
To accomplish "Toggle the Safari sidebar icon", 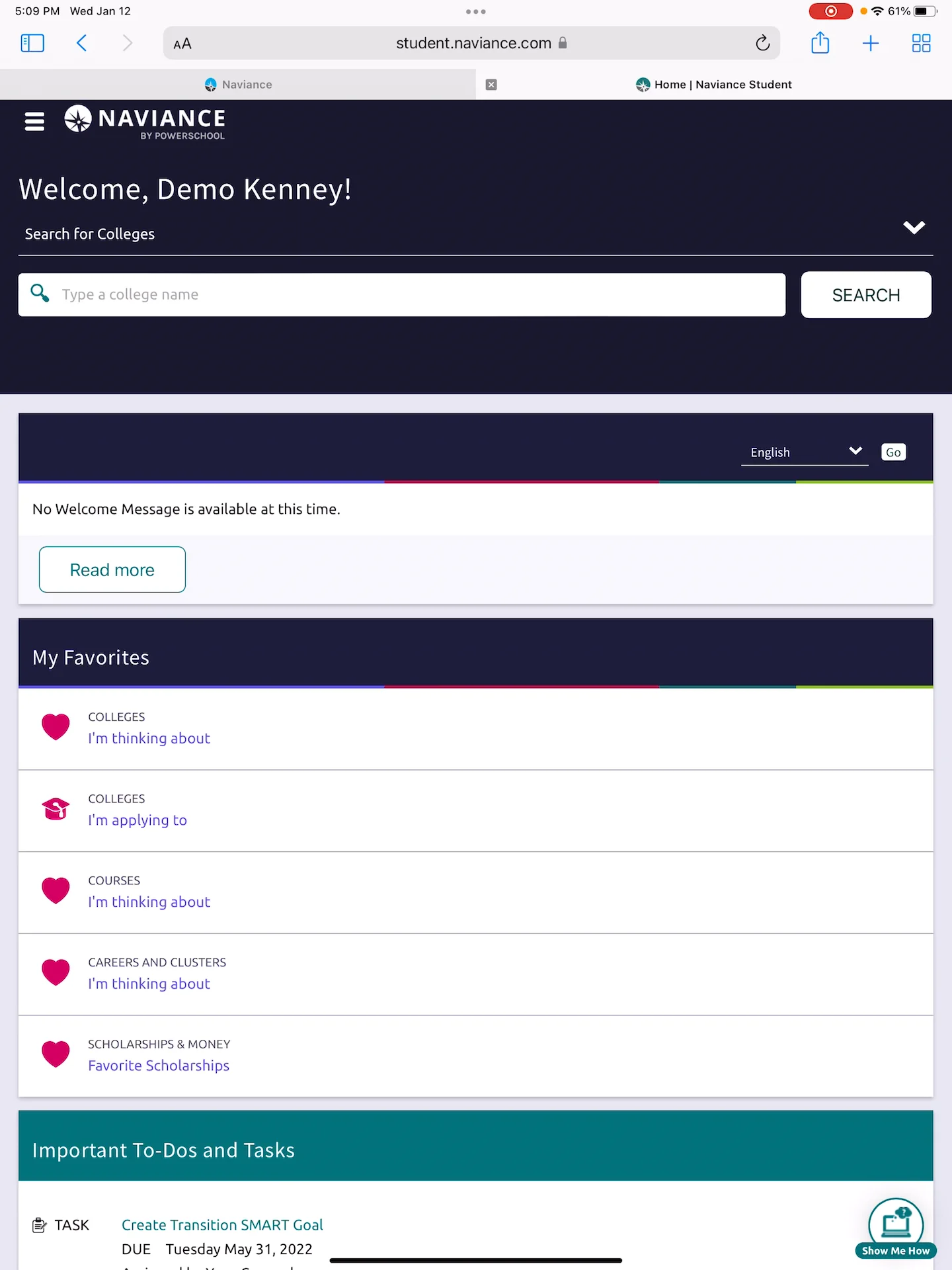I will 32,43.
